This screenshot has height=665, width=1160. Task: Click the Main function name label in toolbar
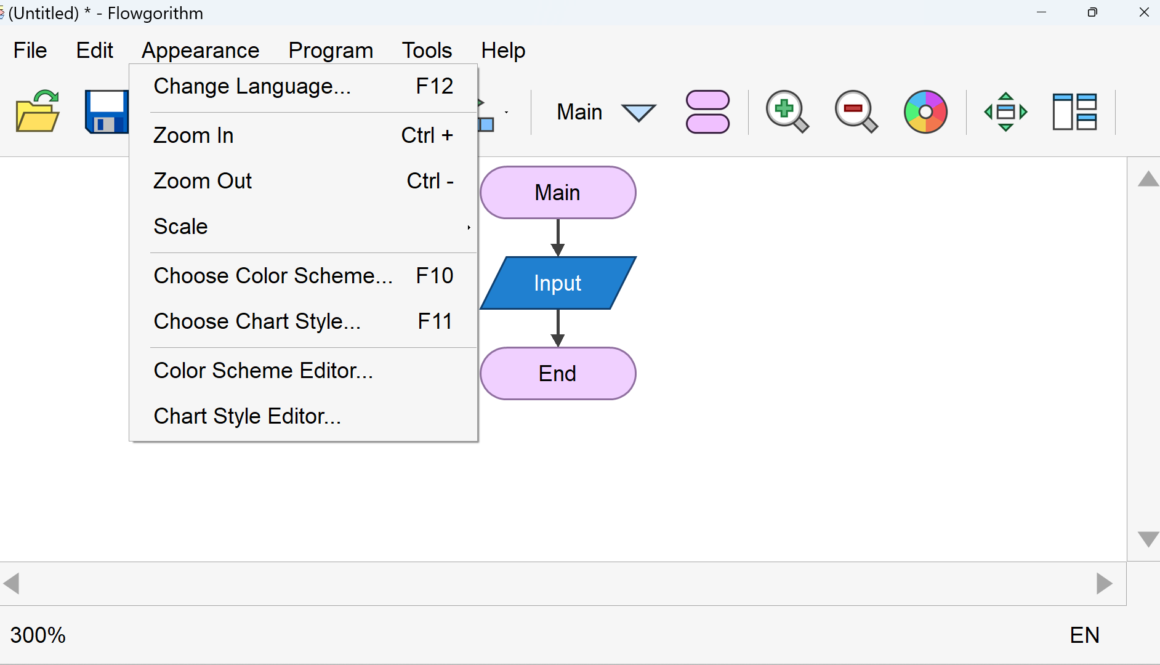tap(579, 112)
